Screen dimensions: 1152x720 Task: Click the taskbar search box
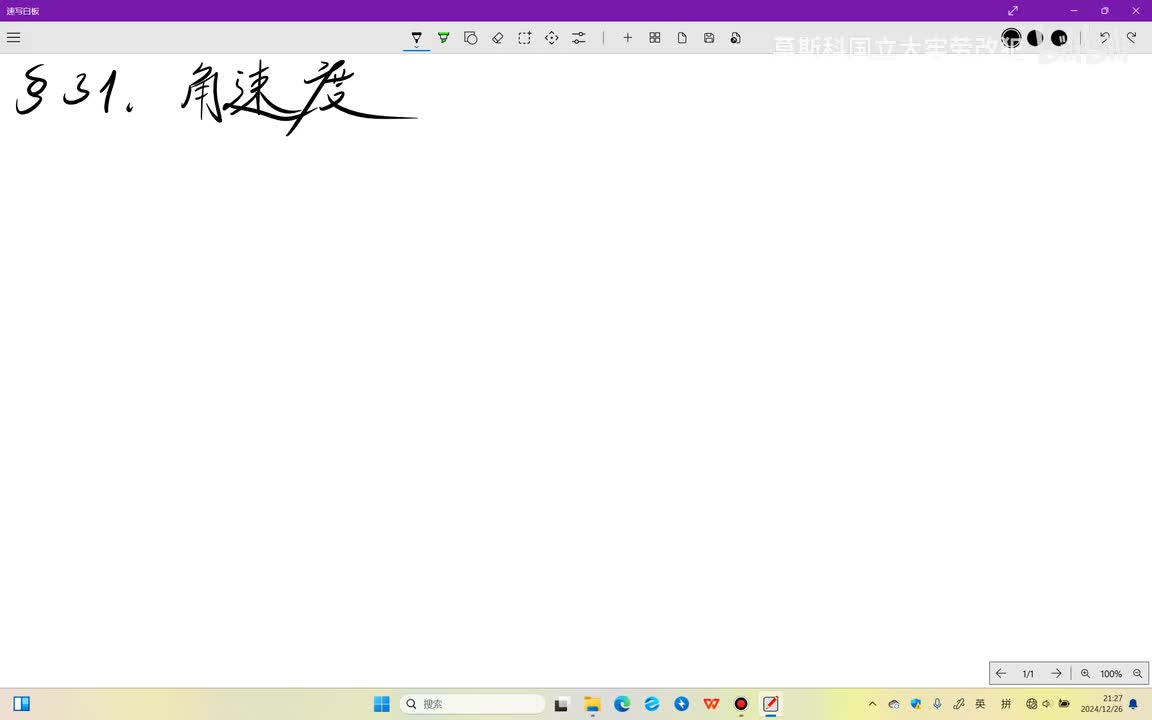472,704
